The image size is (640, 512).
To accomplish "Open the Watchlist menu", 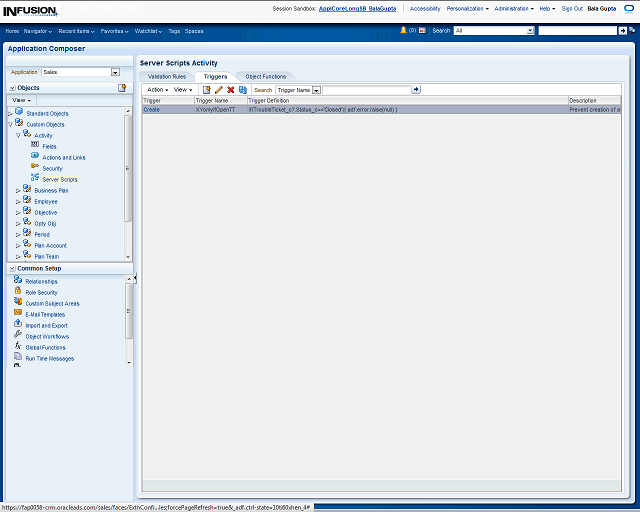I will point(148,31).
